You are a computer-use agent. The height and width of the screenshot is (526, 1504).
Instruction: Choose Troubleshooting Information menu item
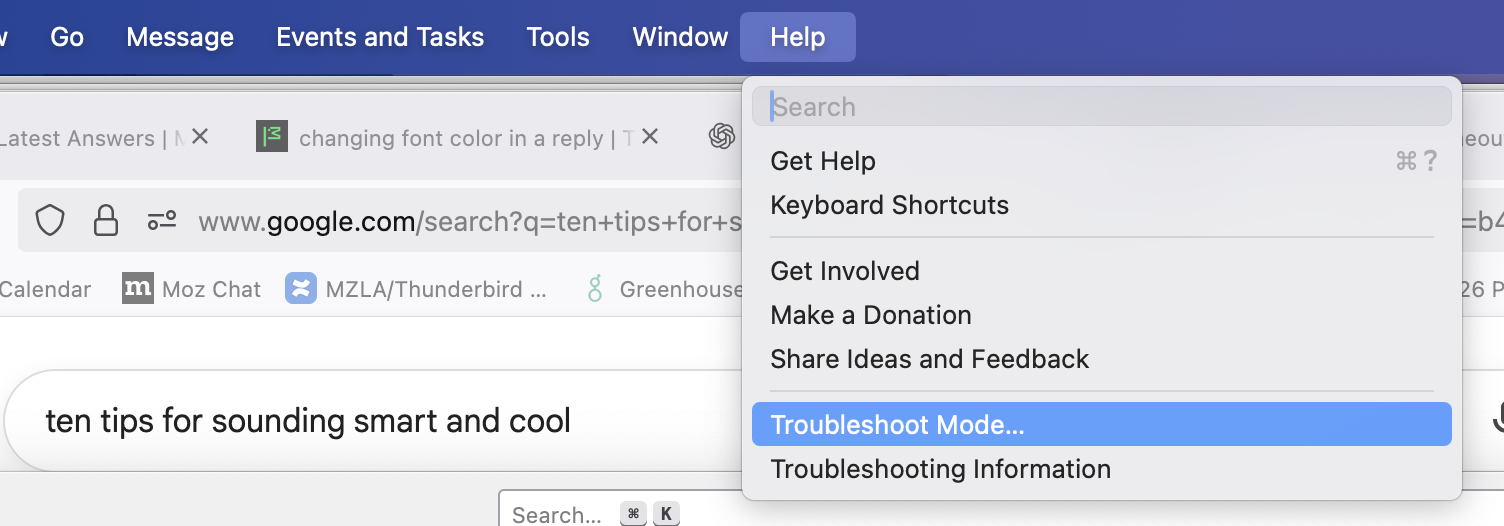940,469
